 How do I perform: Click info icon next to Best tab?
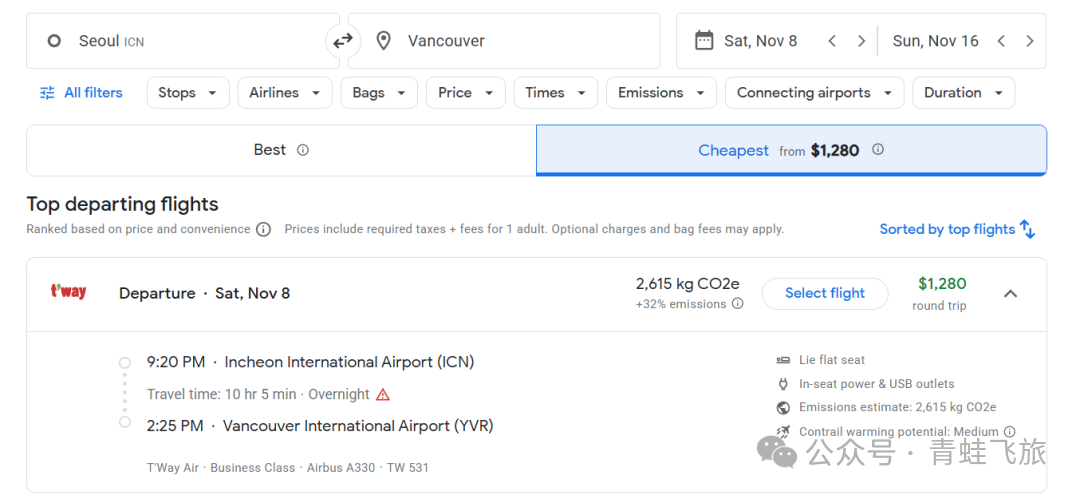303,150
